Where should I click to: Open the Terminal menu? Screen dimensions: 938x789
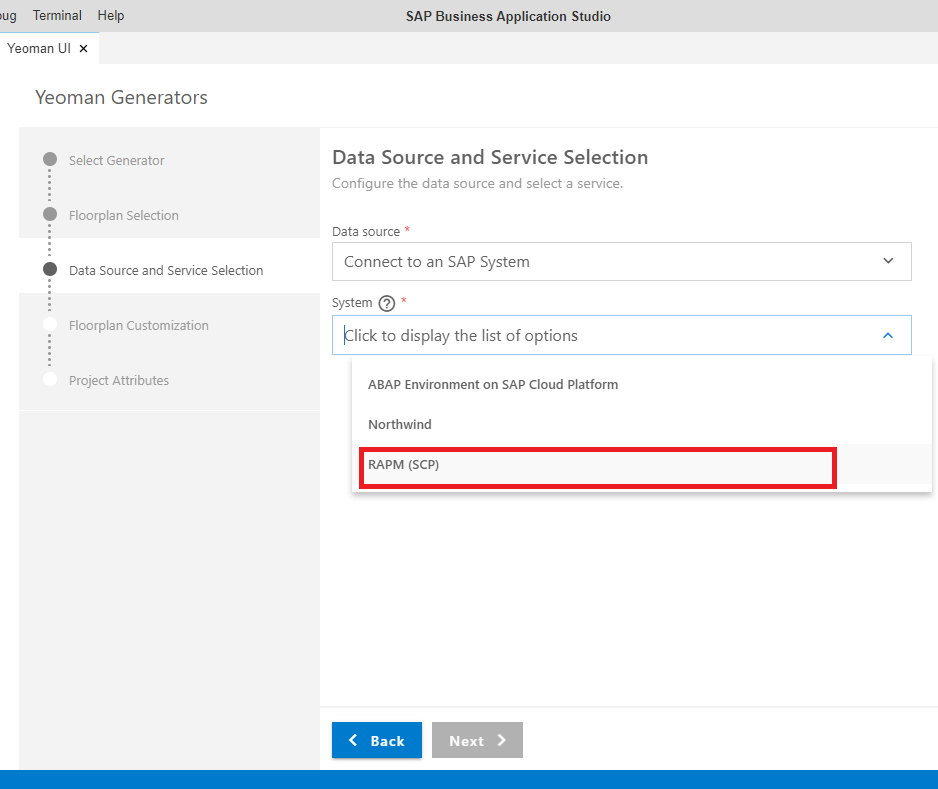tap(57, 15)
